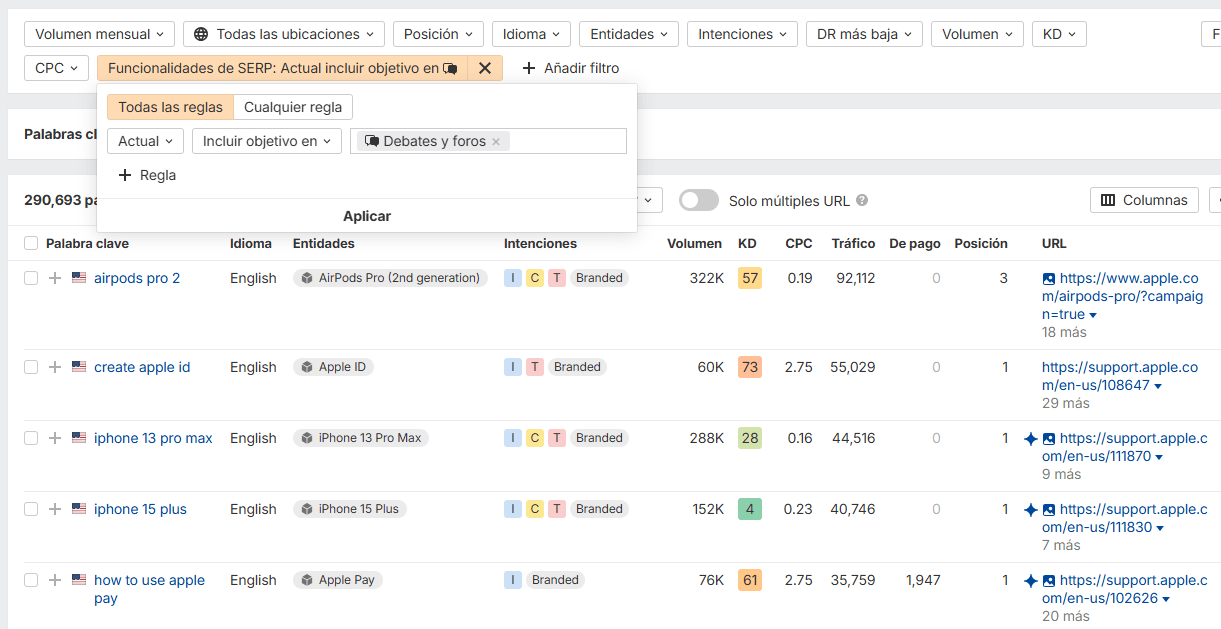Click the C intent badge for iphone 13 pro max
Image resolution: width=1221 pixels, height=629 pixels.
[535, 438]
